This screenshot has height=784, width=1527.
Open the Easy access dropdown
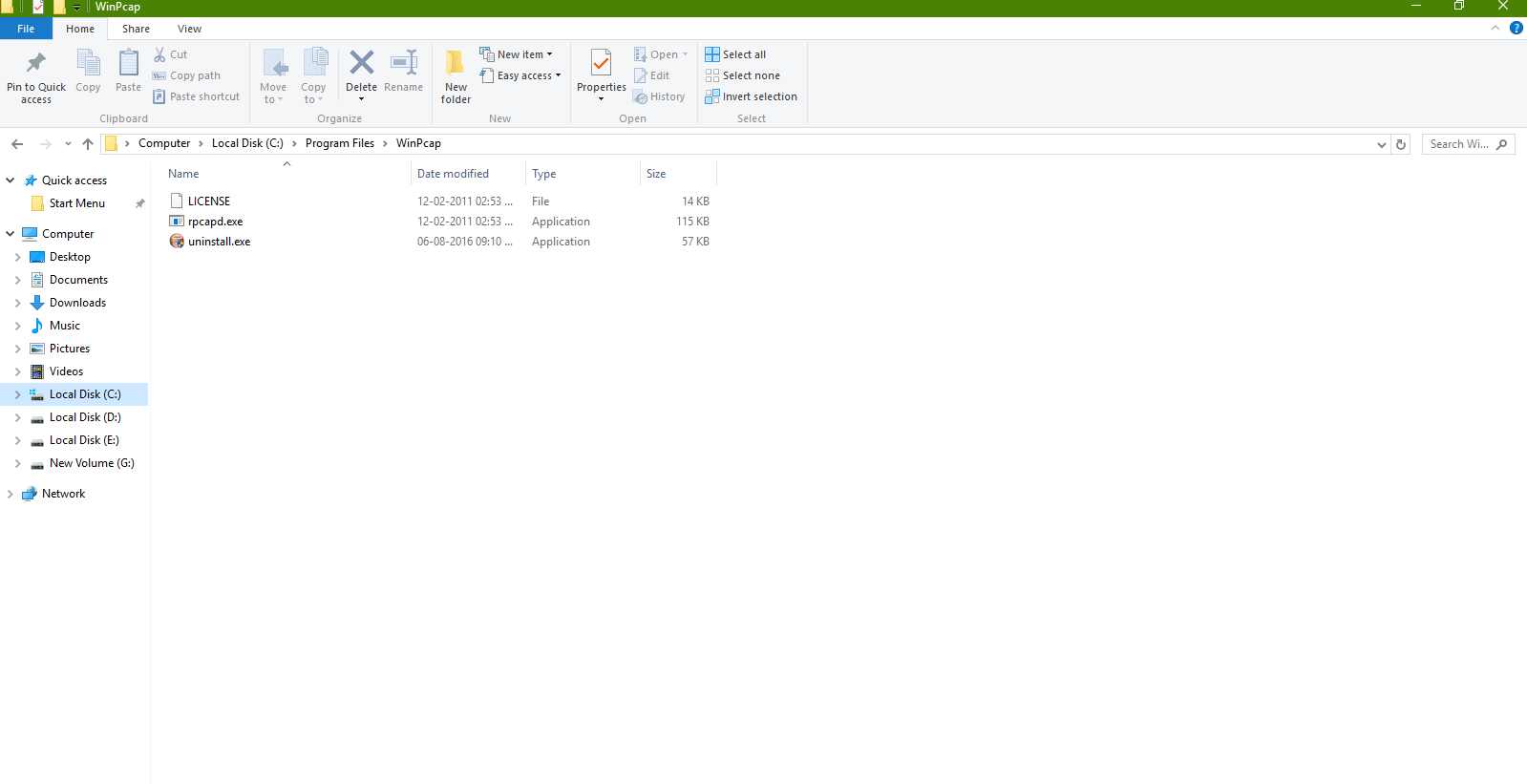point(520,75)
